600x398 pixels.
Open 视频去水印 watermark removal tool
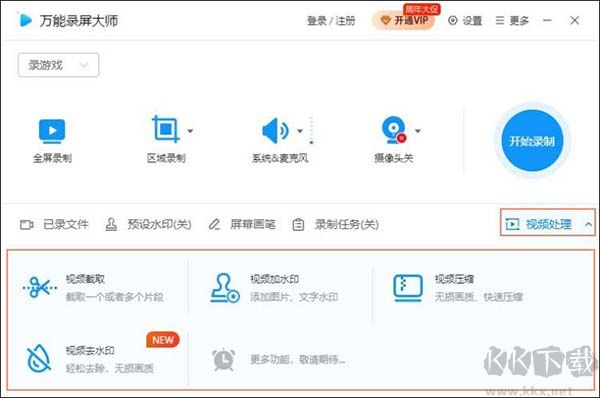click(39, 359)
